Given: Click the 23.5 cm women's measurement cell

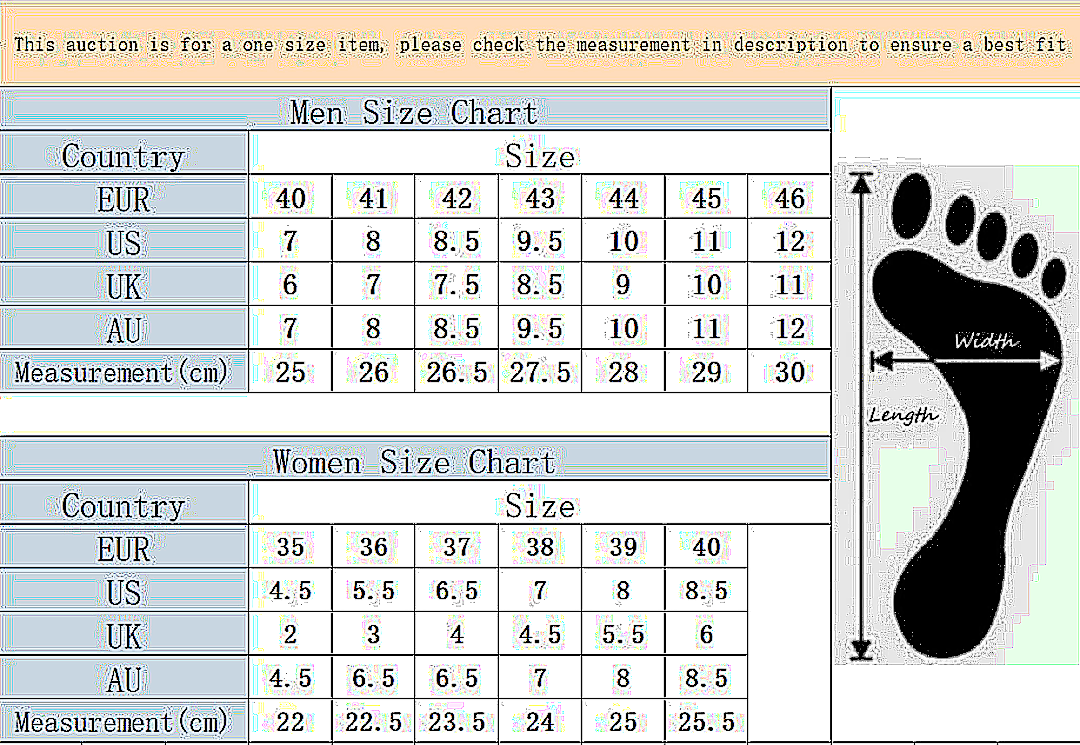Looking at the screenshot, I should (456, 722).
